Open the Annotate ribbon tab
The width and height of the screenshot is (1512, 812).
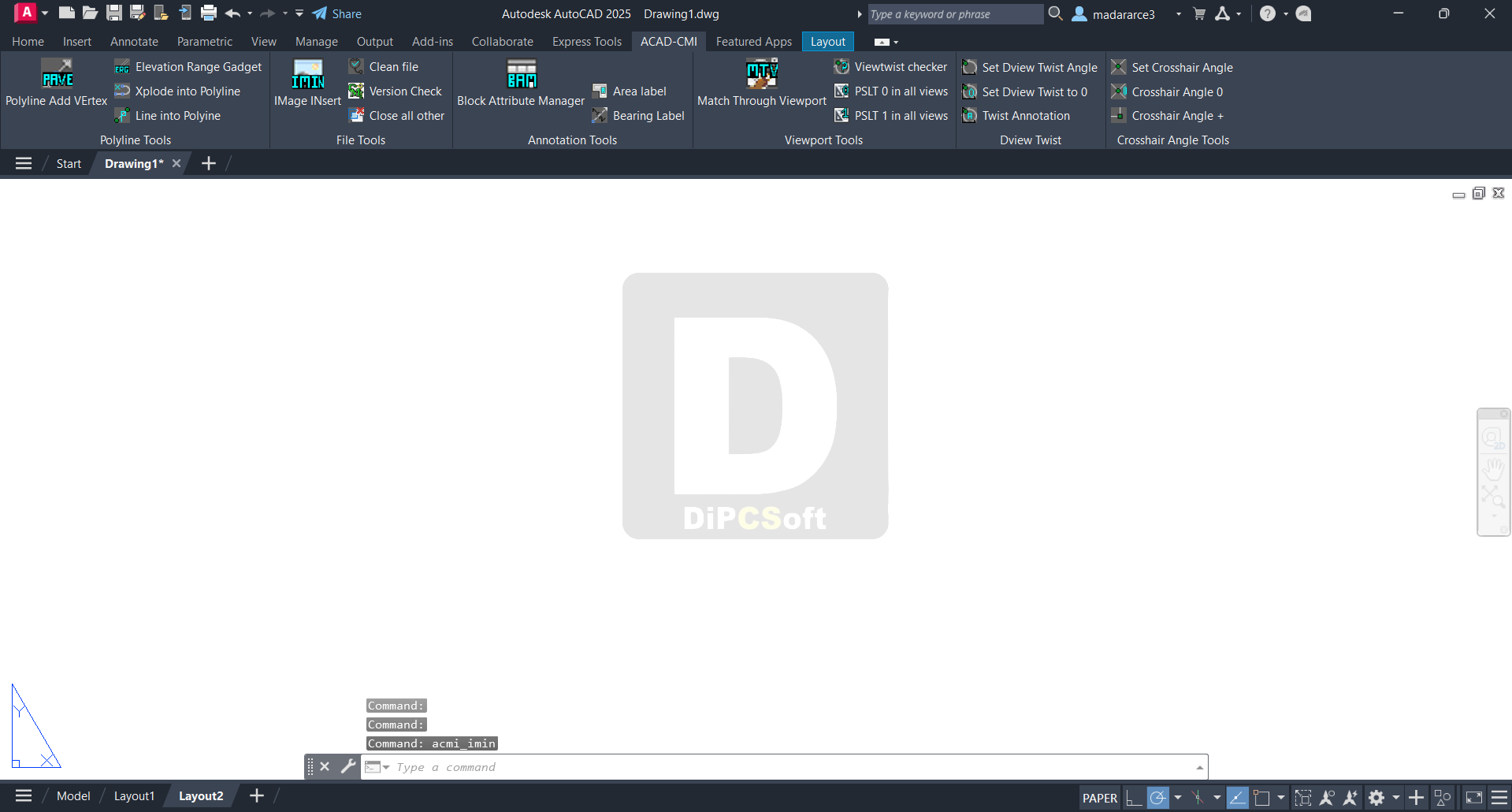click(x=134, y=42)
